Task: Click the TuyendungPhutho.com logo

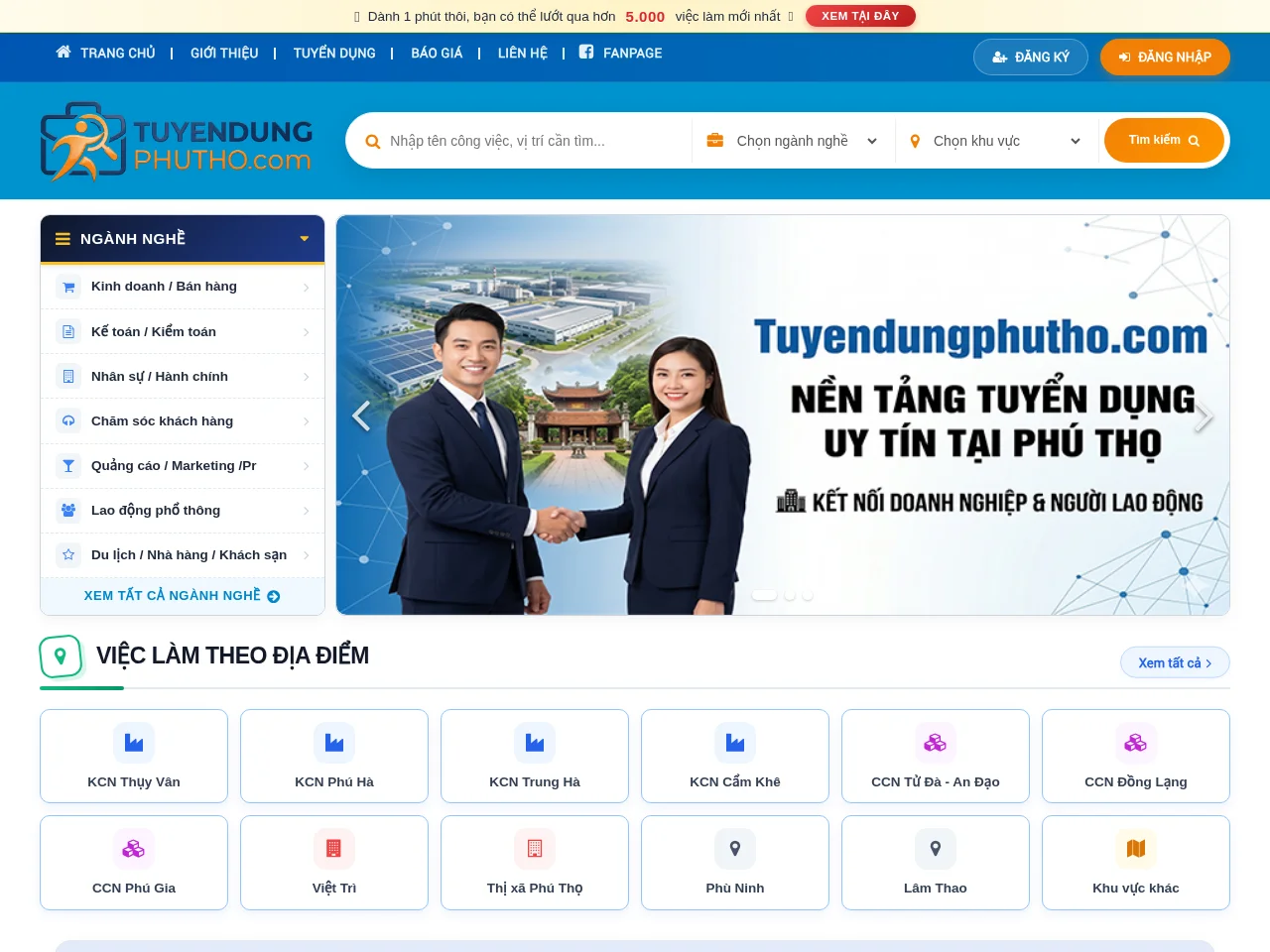Action: [x=177, y=142]
